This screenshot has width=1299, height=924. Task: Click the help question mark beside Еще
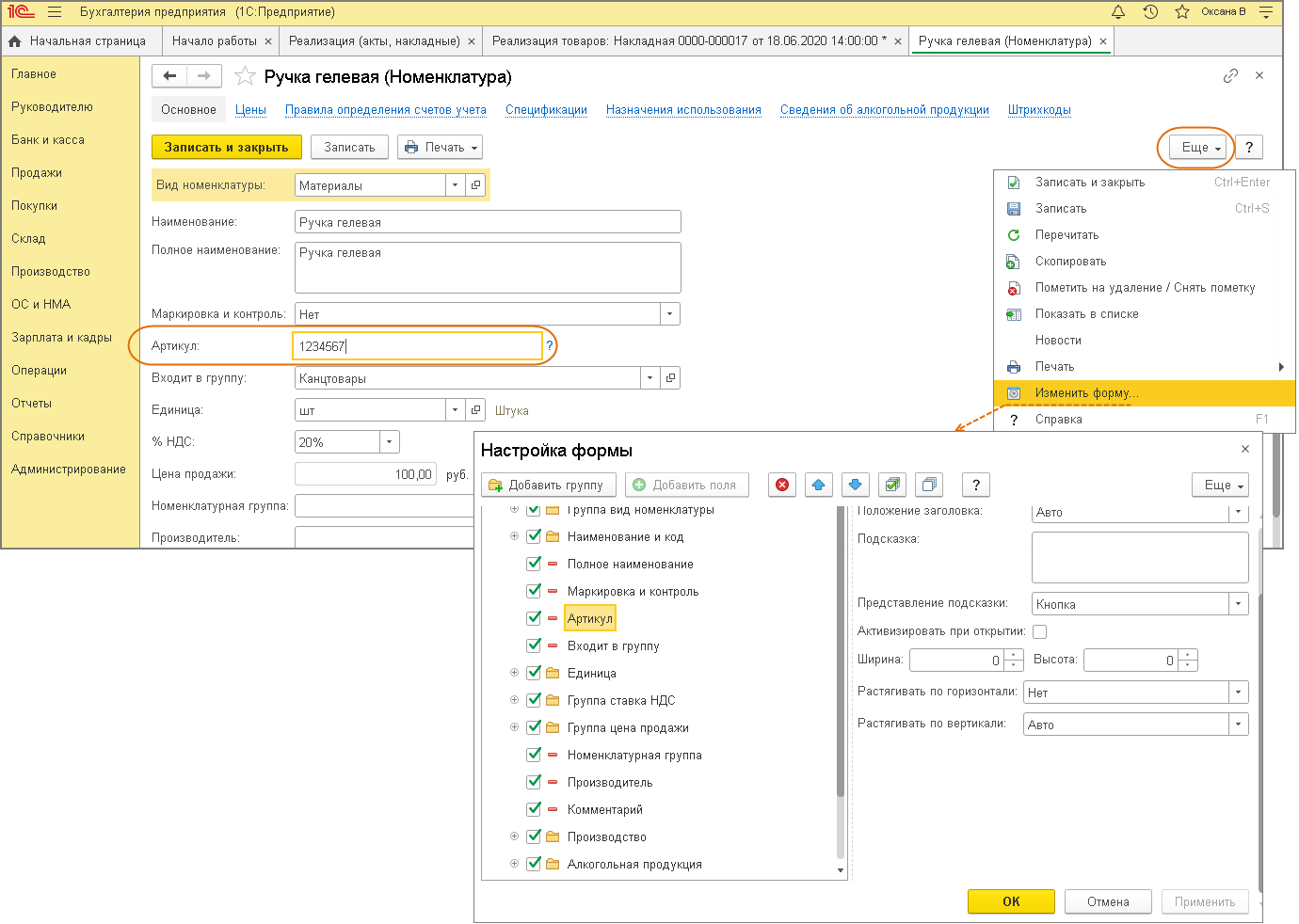click(x=1249, y=148)
